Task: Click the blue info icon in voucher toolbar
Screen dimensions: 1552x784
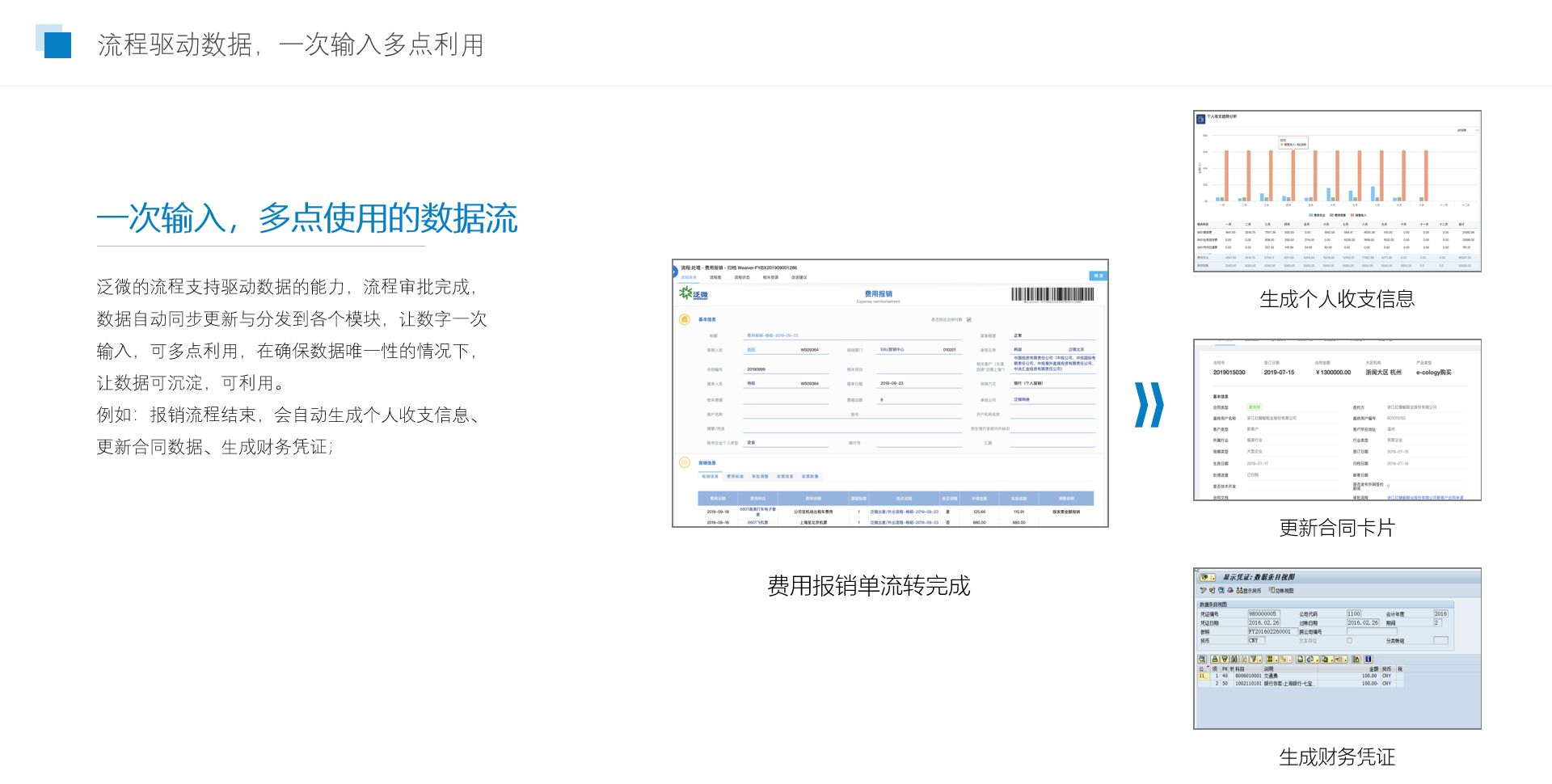Action: pos(1369,660)
